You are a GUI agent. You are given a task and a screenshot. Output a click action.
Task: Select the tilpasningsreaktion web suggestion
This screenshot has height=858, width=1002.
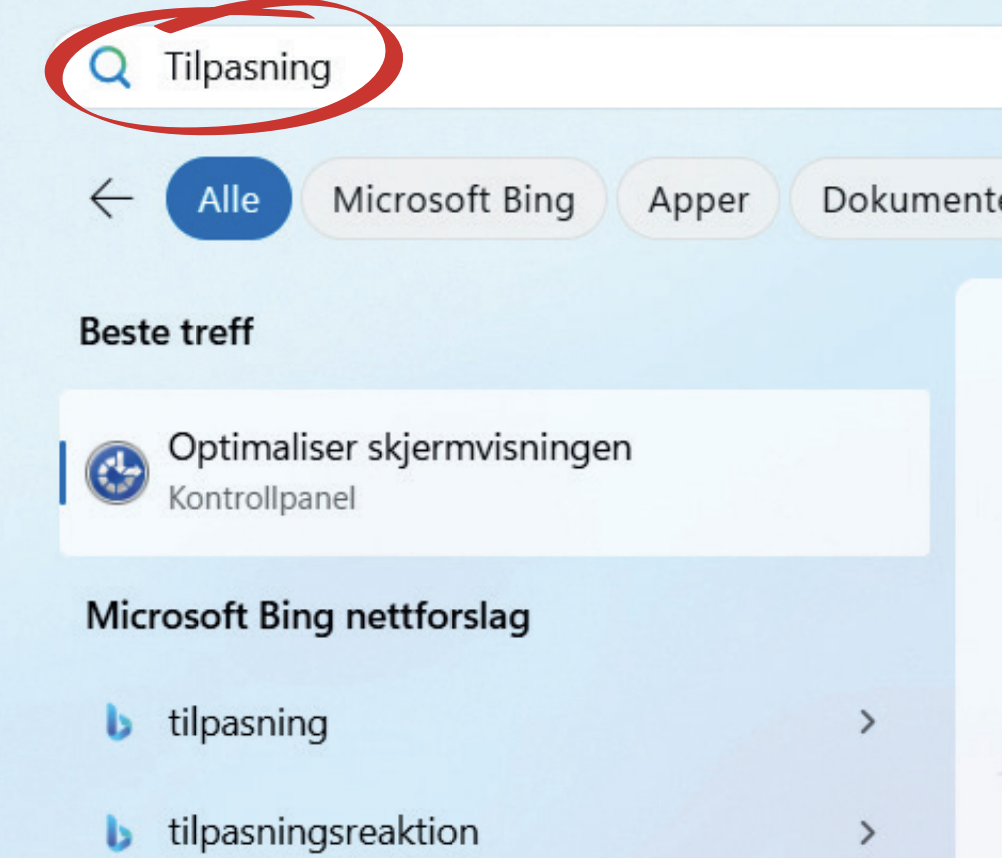[x=323, y=832]
